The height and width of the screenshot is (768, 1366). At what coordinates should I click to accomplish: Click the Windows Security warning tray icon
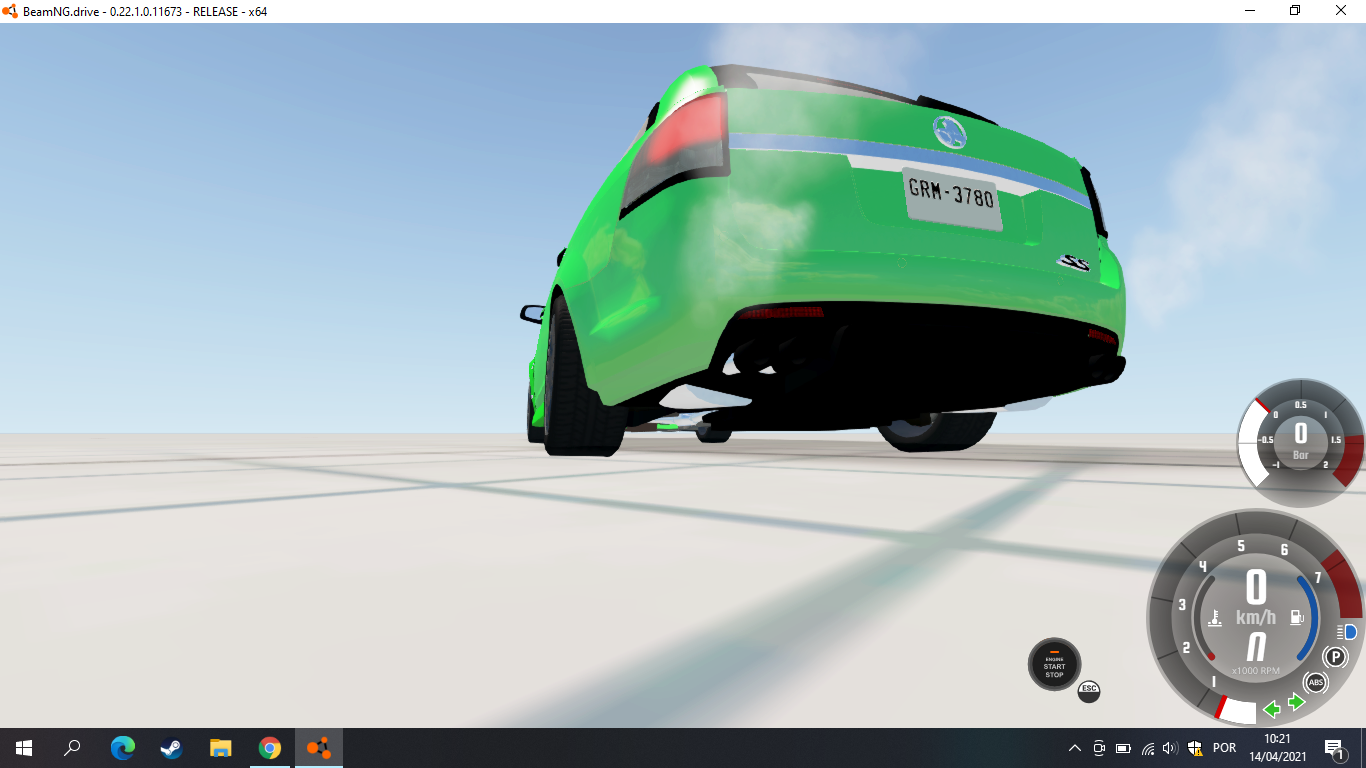click(1195, 748)
